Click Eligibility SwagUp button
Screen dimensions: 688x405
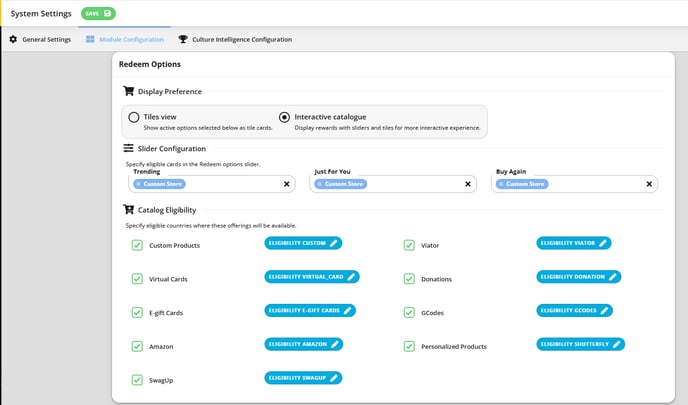point(303,378)
